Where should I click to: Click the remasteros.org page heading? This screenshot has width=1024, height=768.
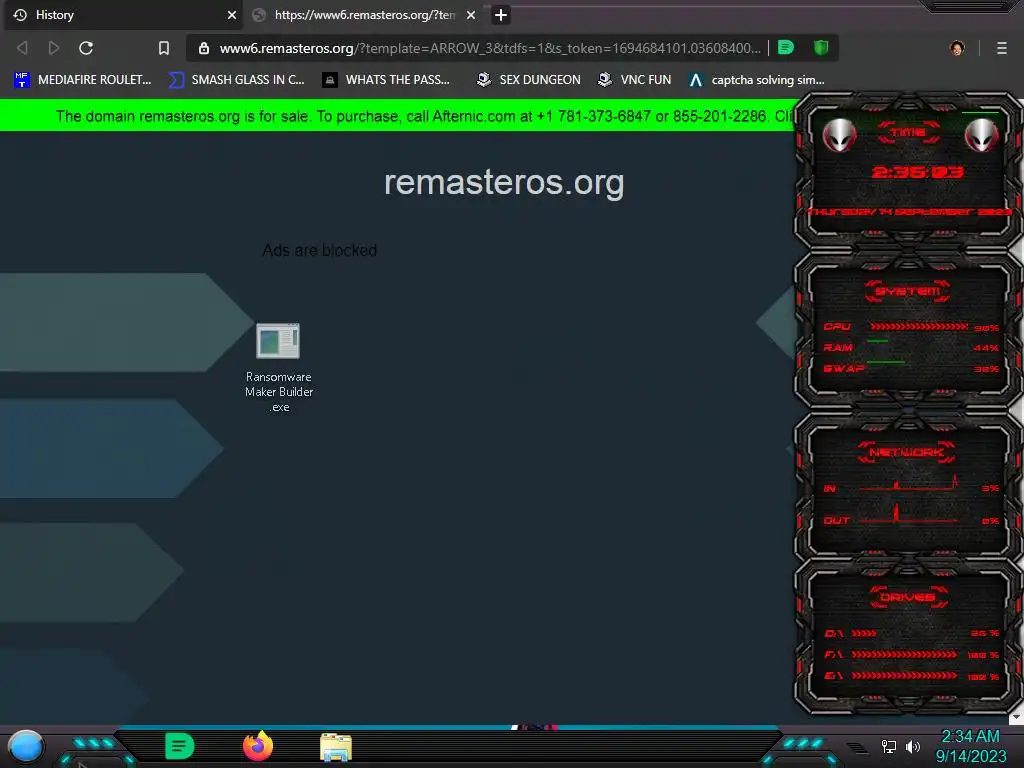pyautogui.click(x=504, y=183)
